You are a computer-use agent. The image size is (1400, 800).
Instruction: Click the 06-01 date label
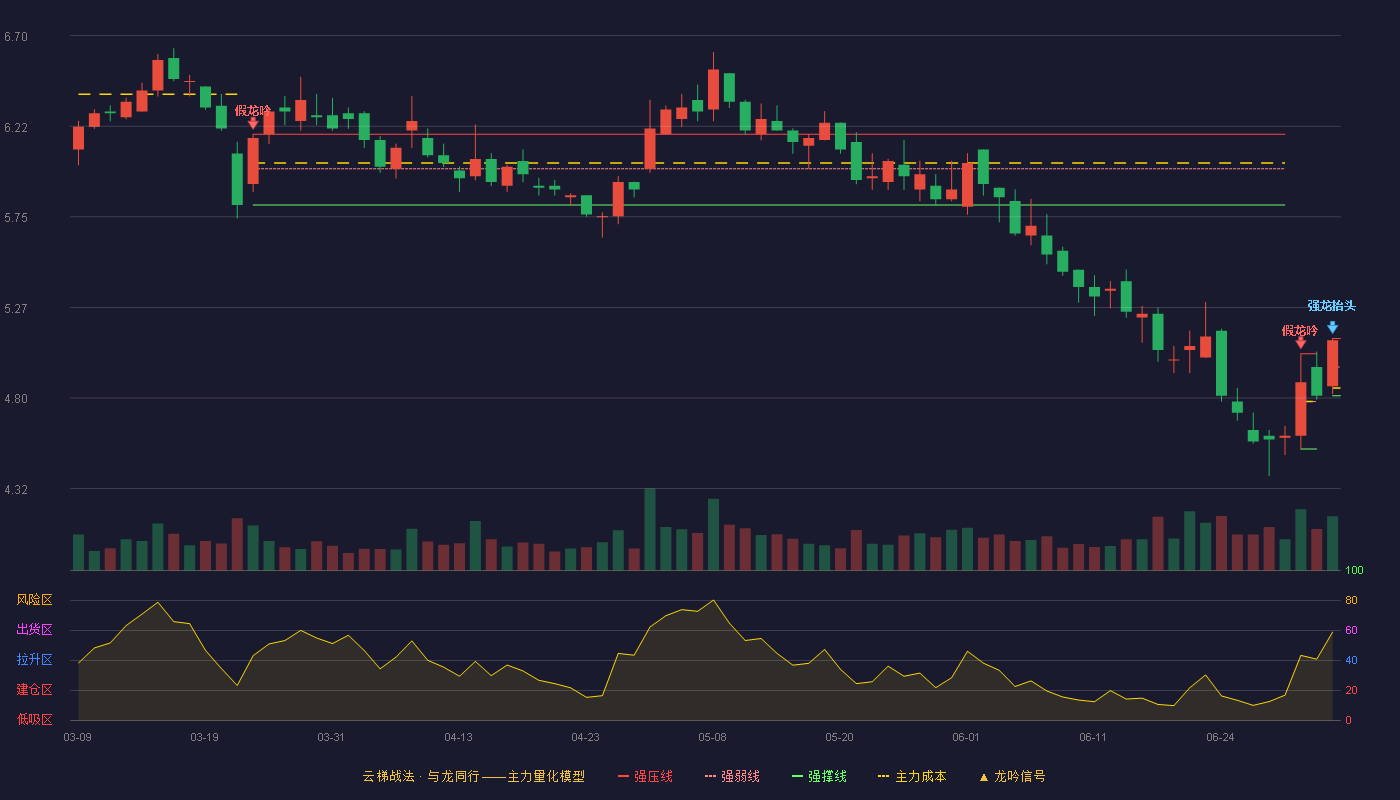[966, 737]
